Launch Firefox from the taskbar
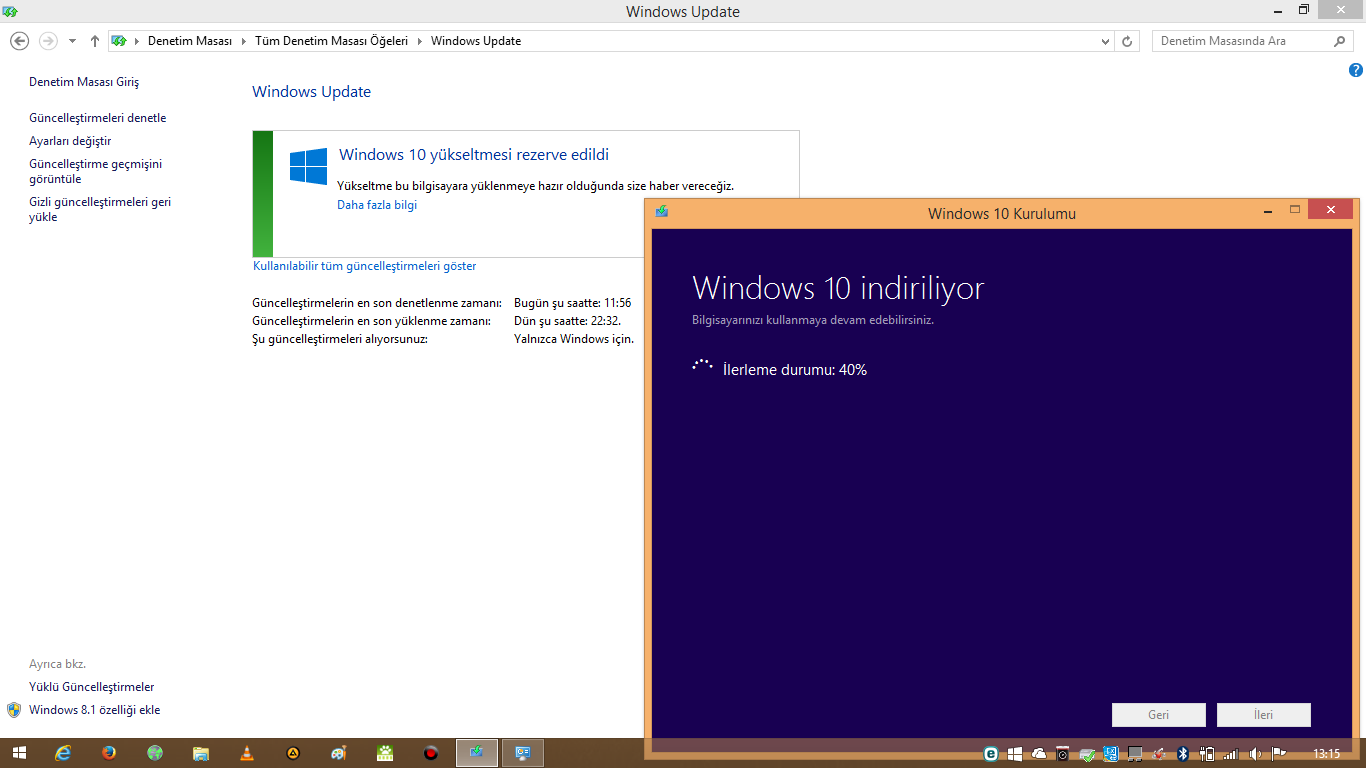This screenshot has height=768, width=1366. point(109,753)
